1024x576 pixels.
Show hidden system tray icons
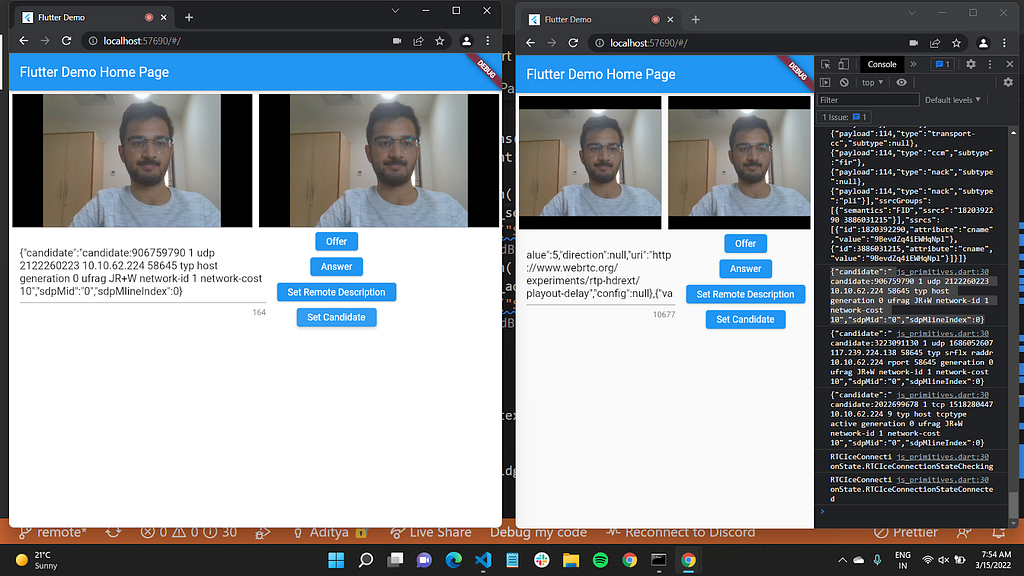click(842, 560)
